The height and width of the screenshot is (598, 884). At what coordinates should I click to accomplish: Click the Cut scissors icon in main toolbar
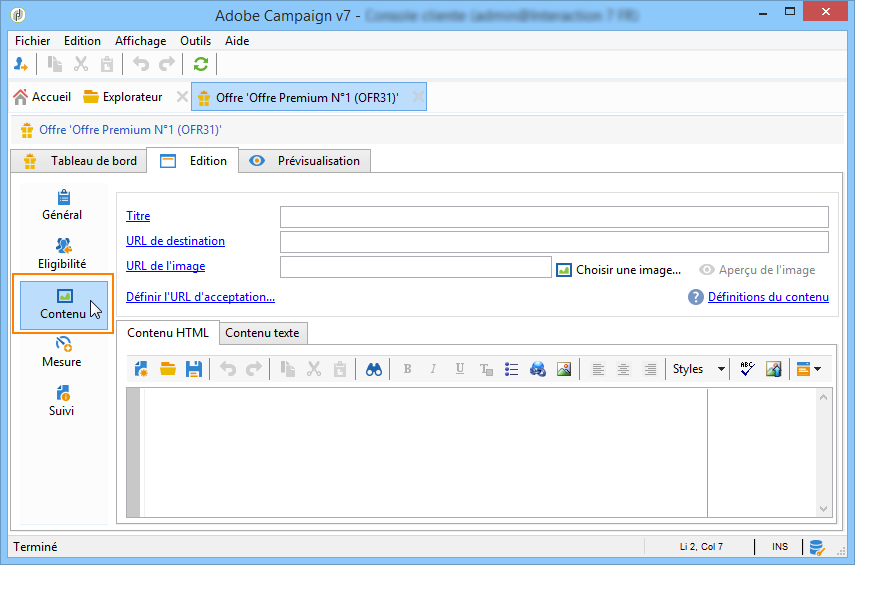tap(81, 64)
